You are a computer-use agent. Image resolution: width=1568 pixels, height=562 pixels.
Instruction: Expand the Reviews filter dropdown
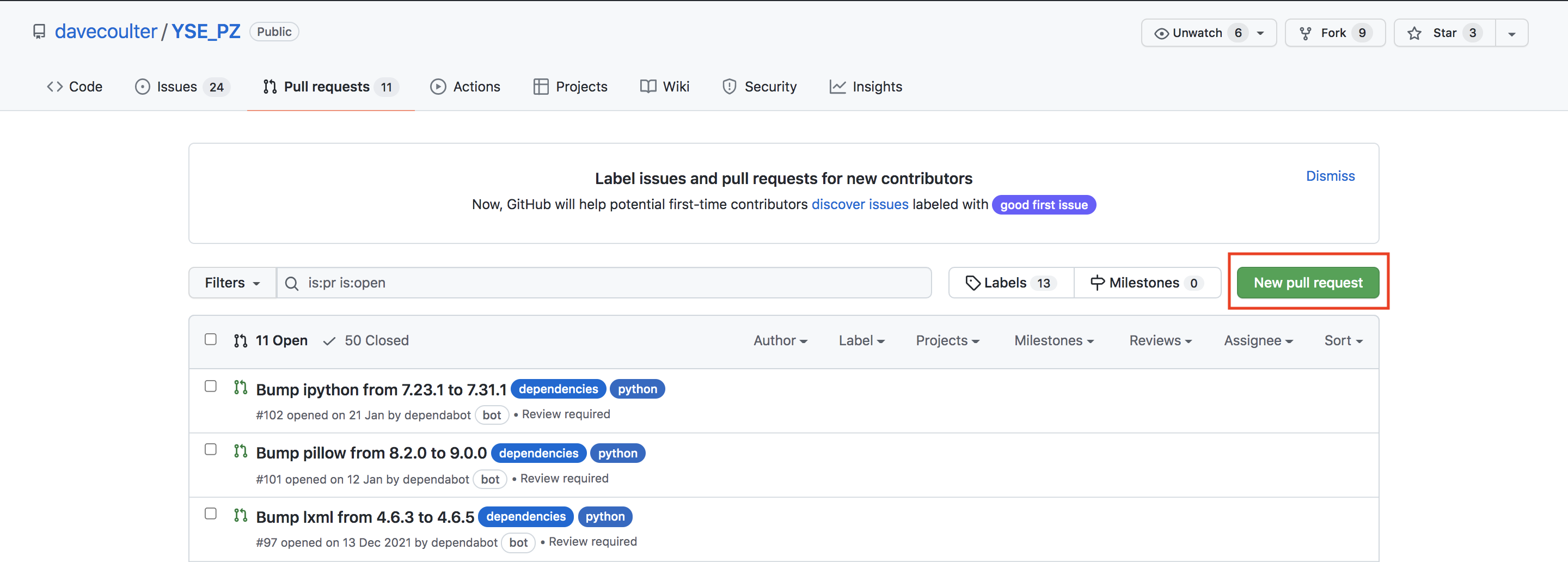click(1160, 340)
